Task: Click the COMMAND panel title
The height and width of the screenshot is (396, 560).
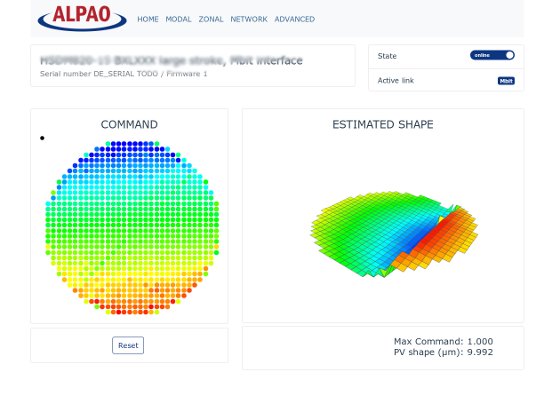Action: tap(129, 125)
